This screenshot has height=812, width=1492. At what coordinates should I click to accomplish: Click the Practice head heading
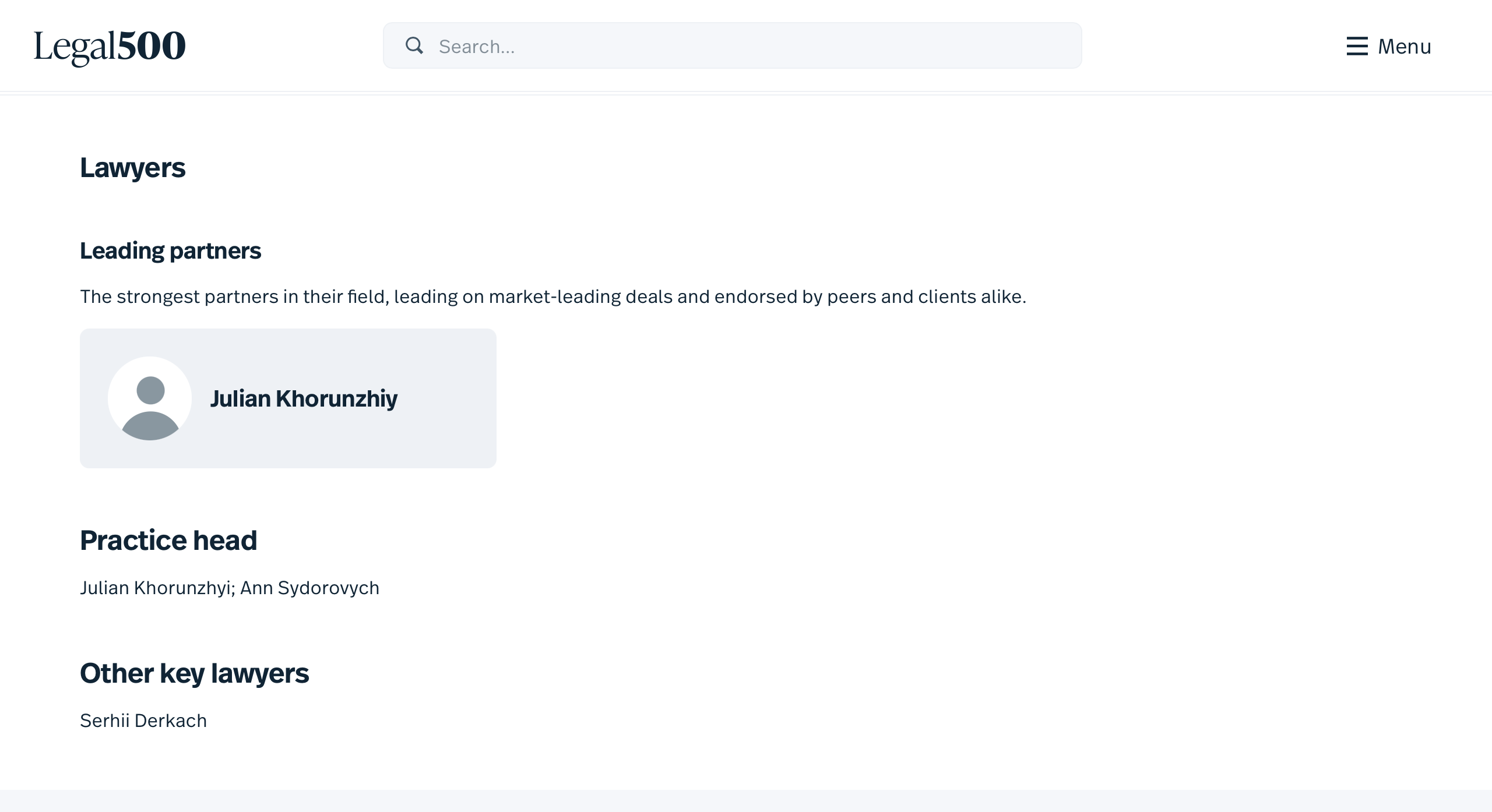pyautogui.click(x=168, y=541)
